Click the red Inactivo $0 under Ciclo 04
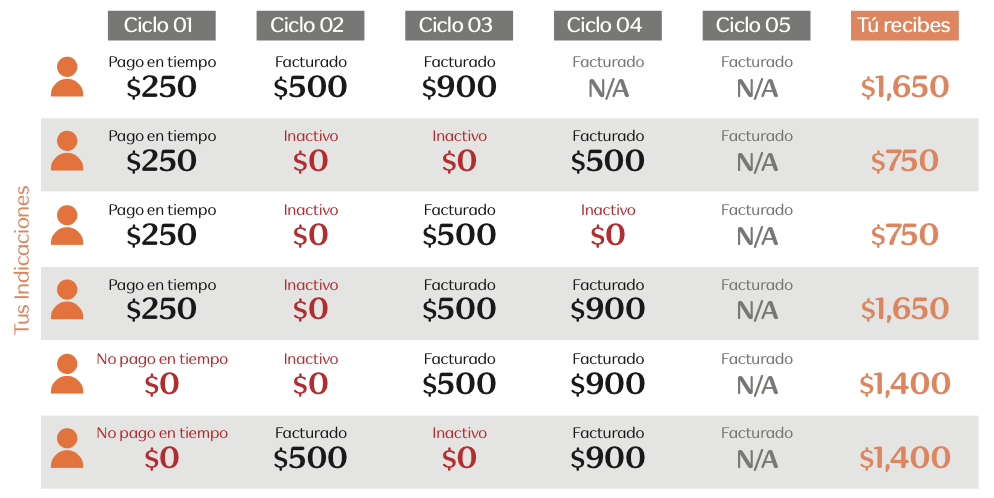The width and height of the screenshot is (994, 498). point(608,225)
